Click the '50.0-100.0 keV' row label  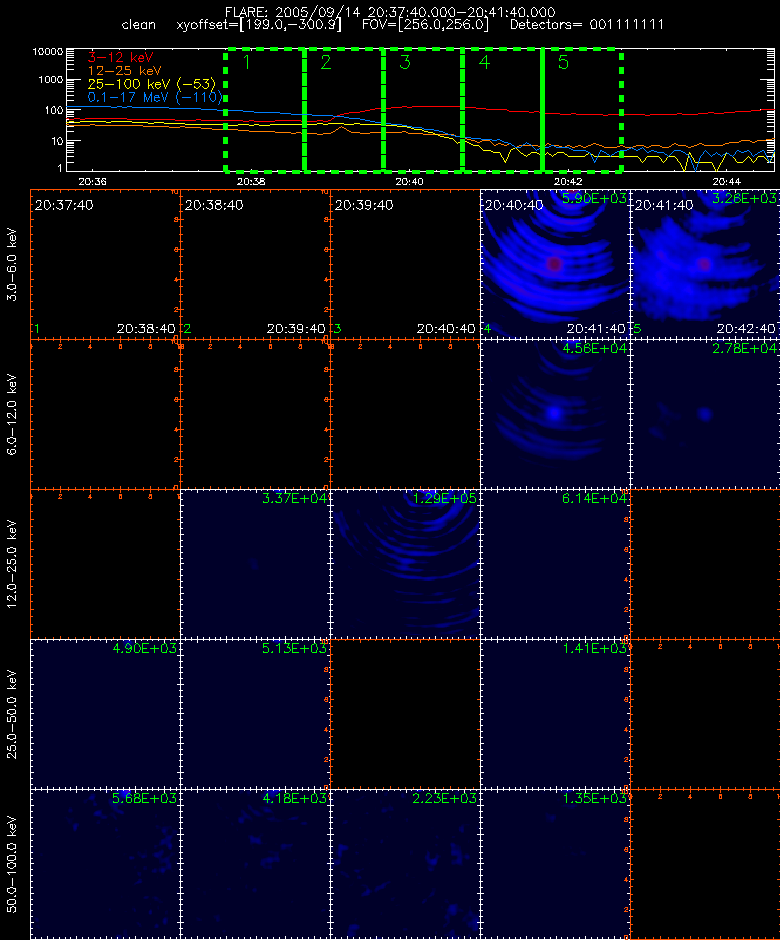(12, 864)
